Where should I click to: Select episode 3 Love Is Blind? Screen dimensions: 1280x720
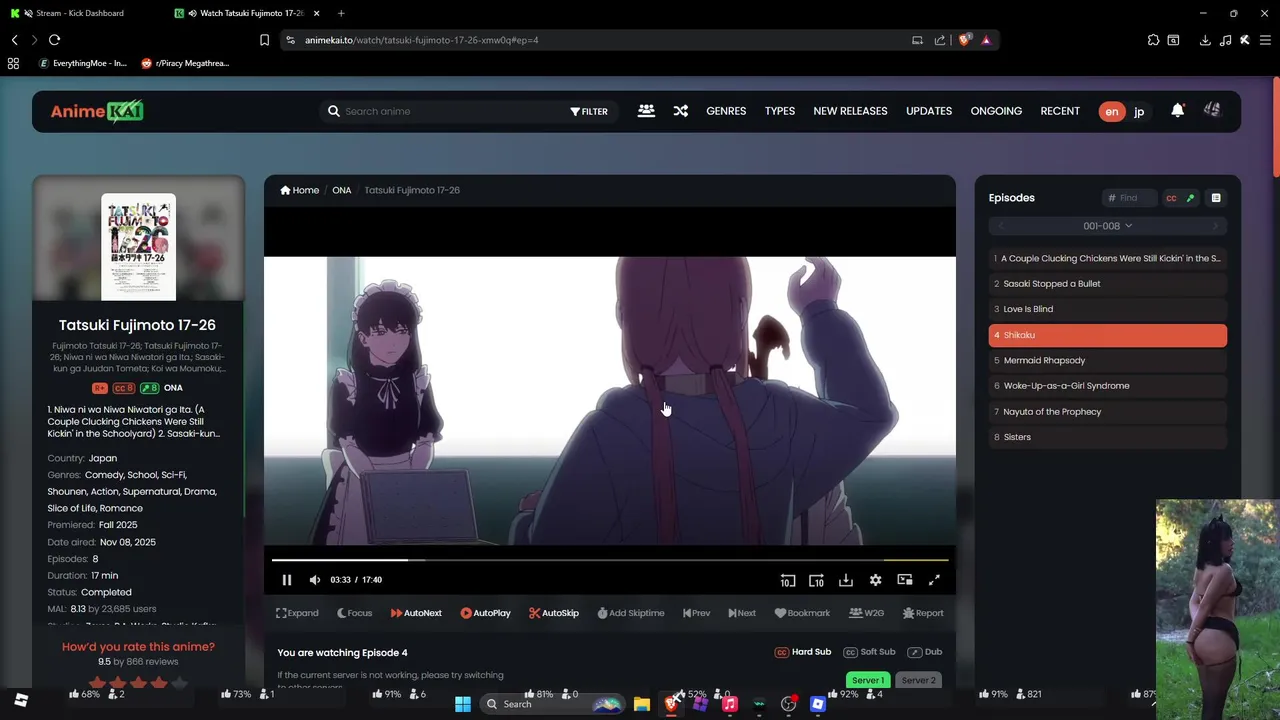click(x=1108, y=309)
